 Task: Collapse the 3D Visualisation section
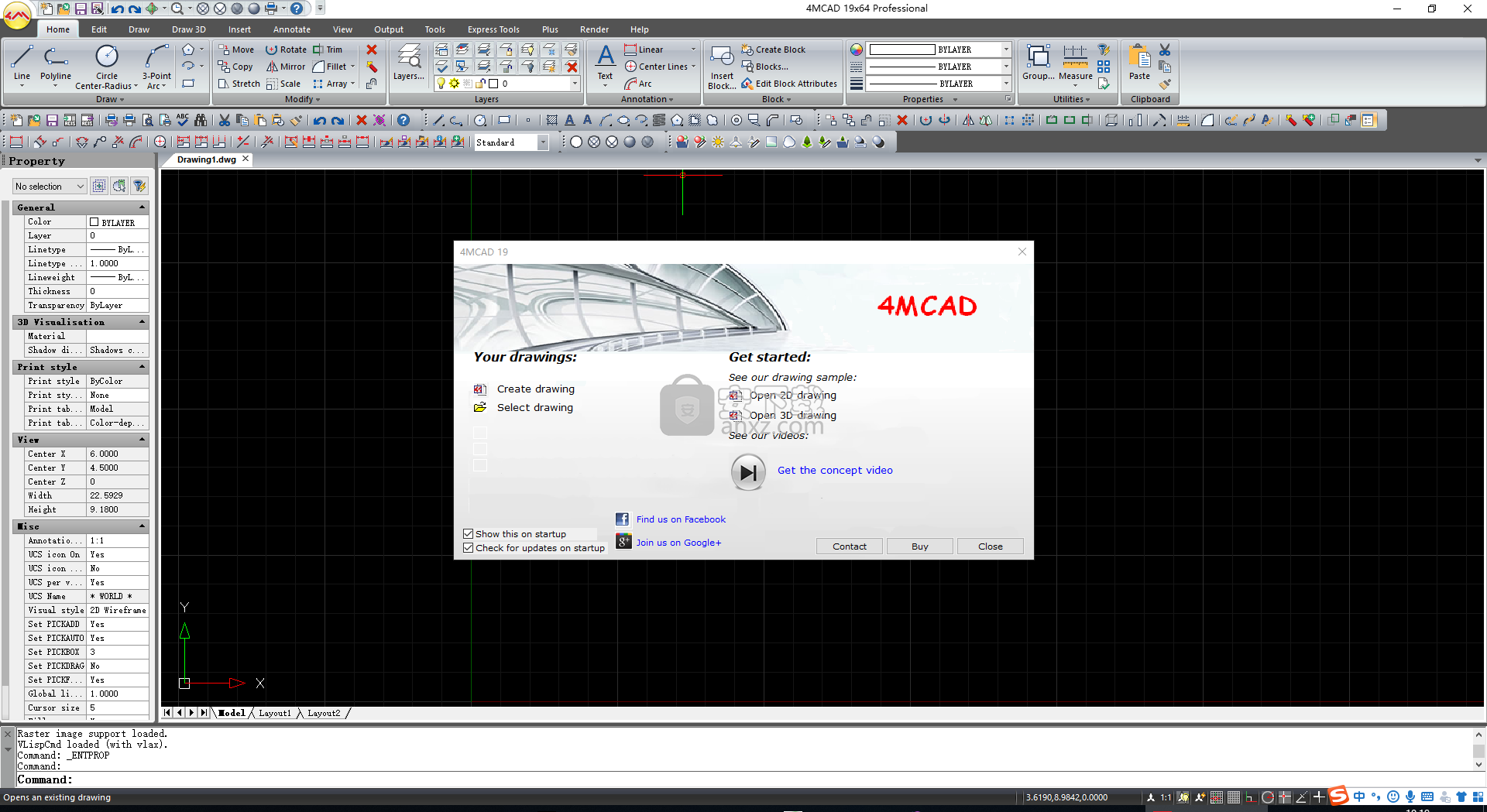142,322
